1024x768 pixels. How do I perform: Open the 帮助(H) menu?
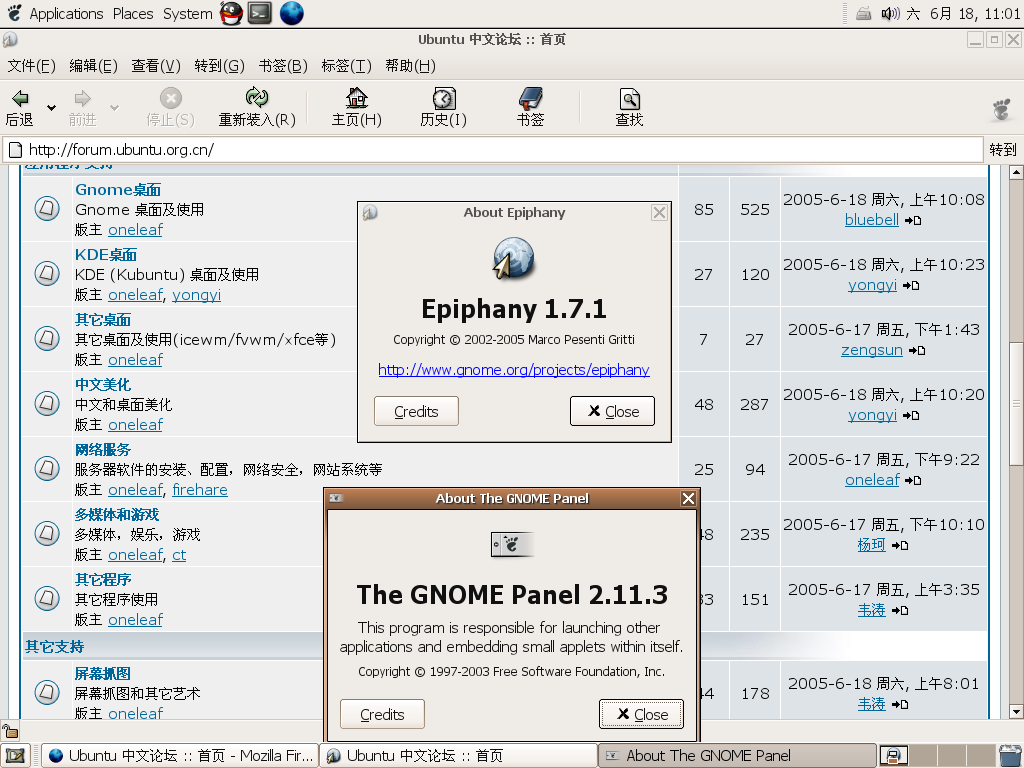410,66
